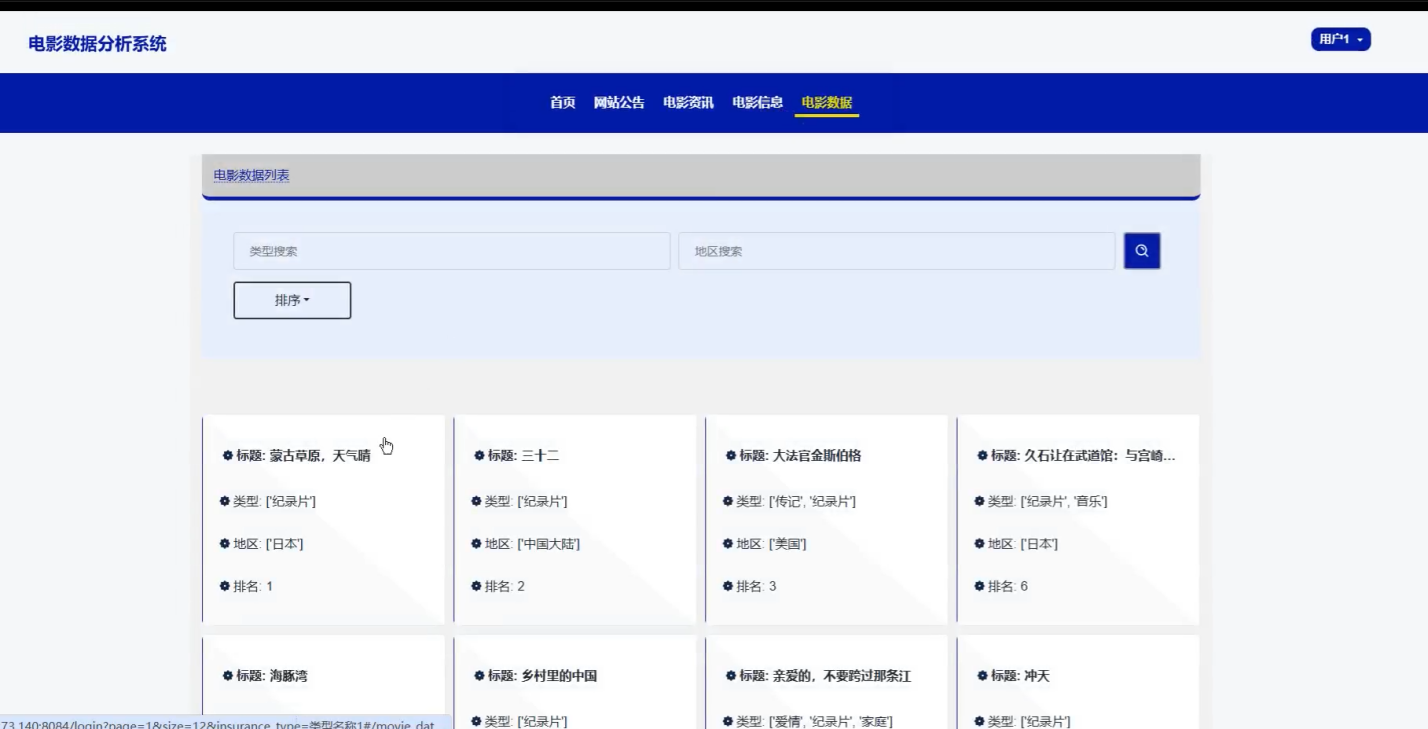
Task: Click the text 类型: ['爱情', '纪录片', '家庭']
Action: coord(815,721)
